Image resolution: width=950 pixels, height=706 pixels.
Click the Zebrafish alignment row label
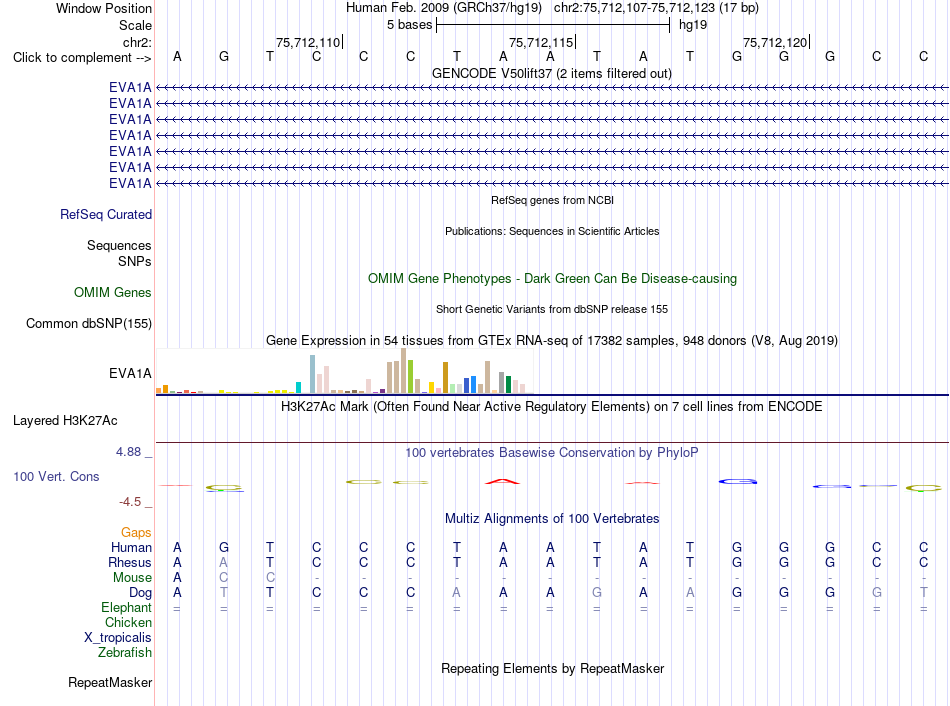(125, 653)
